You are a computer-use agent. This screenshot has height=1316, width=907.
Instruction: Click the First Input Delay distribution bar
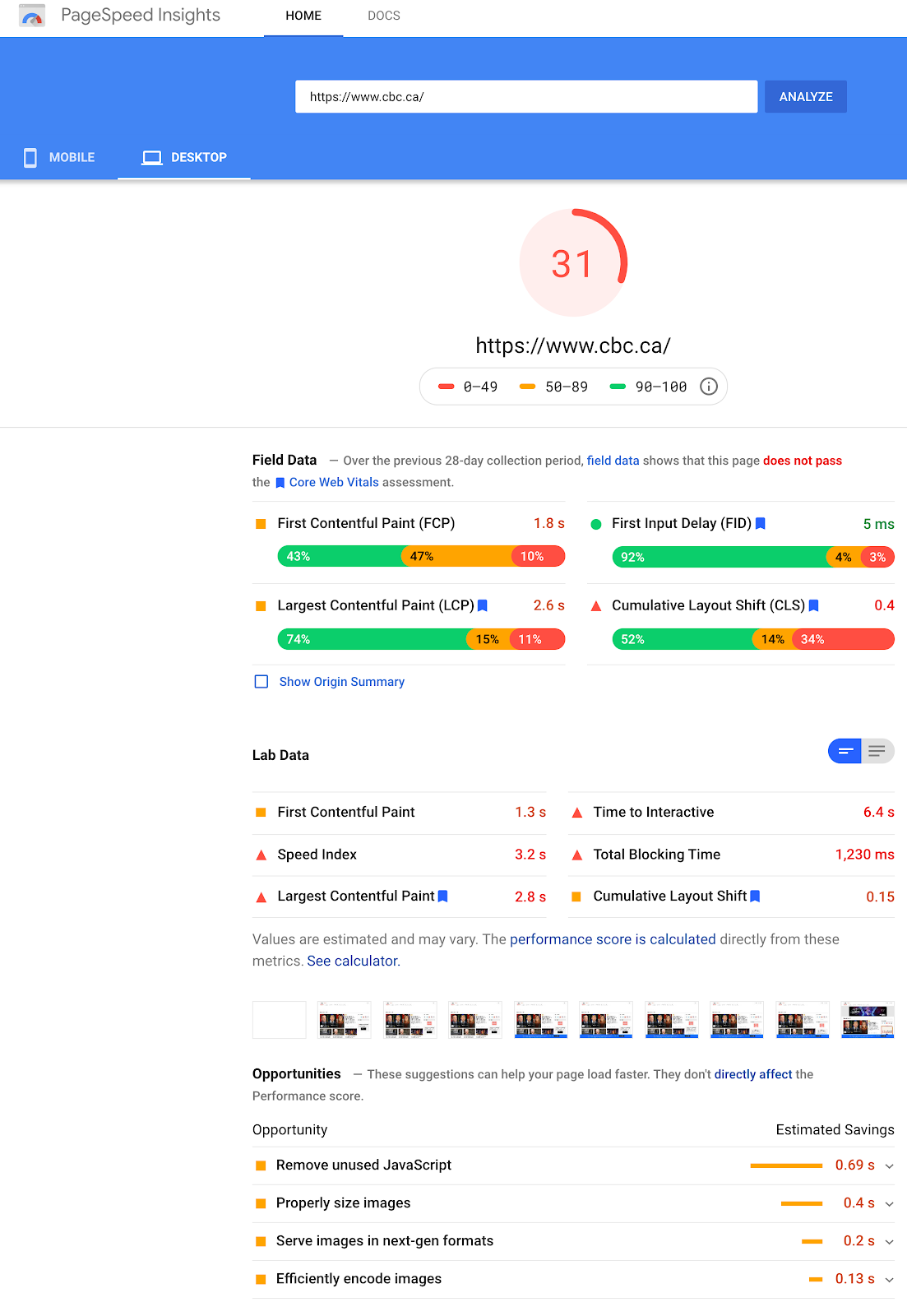[753, 557]
